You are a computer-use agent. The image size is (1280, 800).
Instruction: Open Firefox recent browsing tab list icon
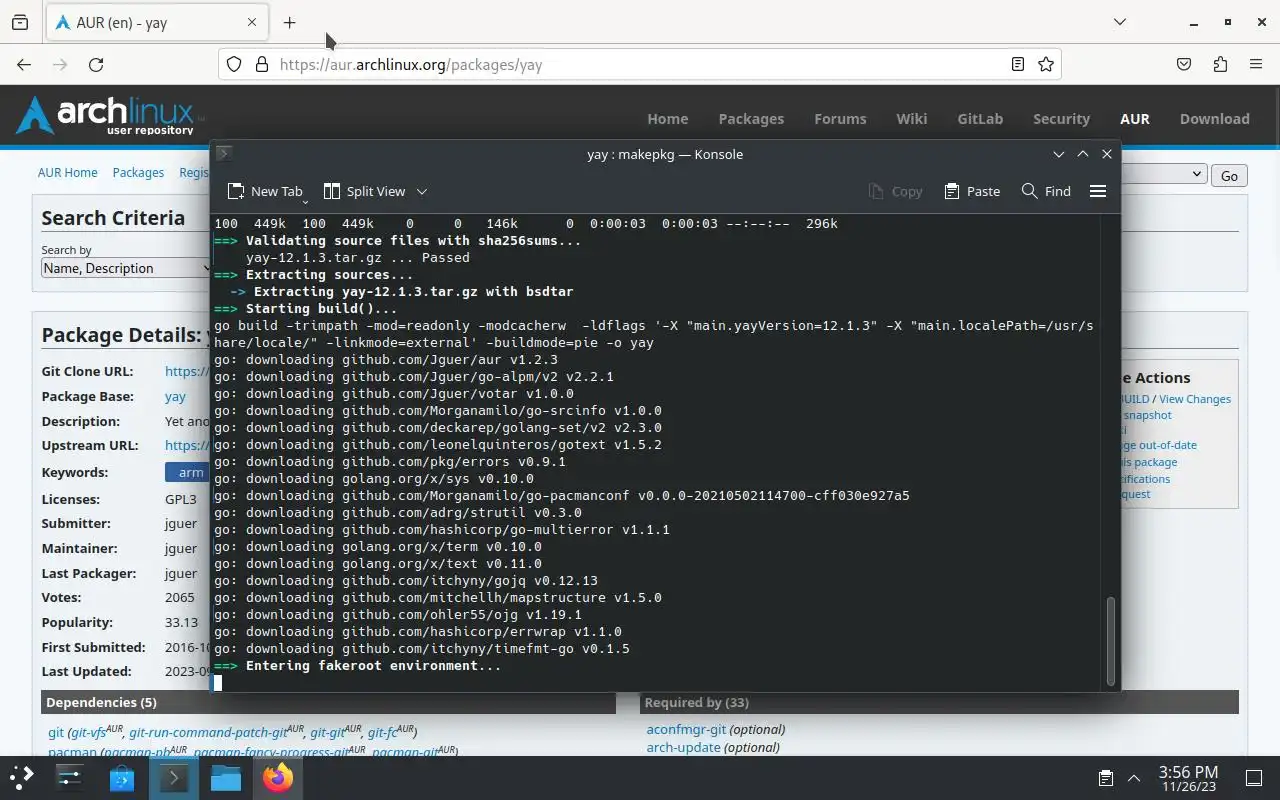20,22
